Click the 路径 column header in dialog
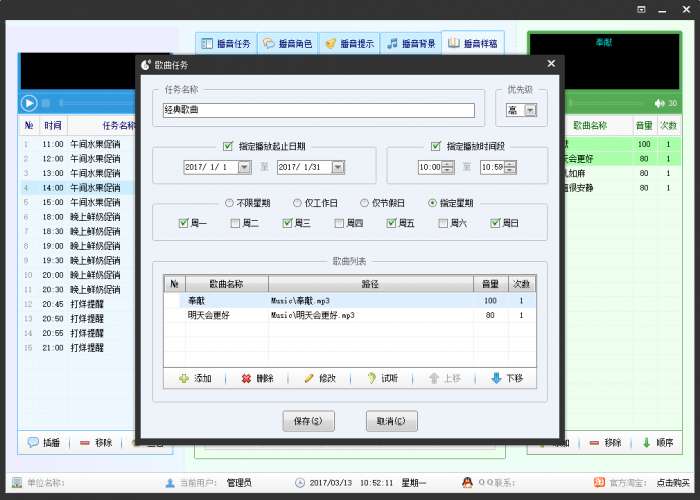 pyautogui.click(x=371, y=284)
